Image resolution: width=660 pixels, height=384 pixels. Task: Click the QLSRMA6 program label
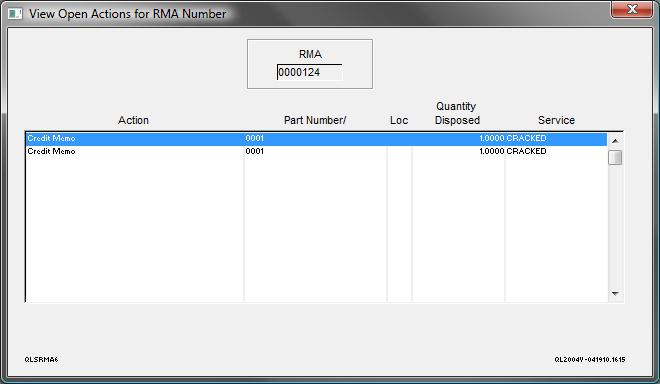pyautogui.click(x=41, y=360)
